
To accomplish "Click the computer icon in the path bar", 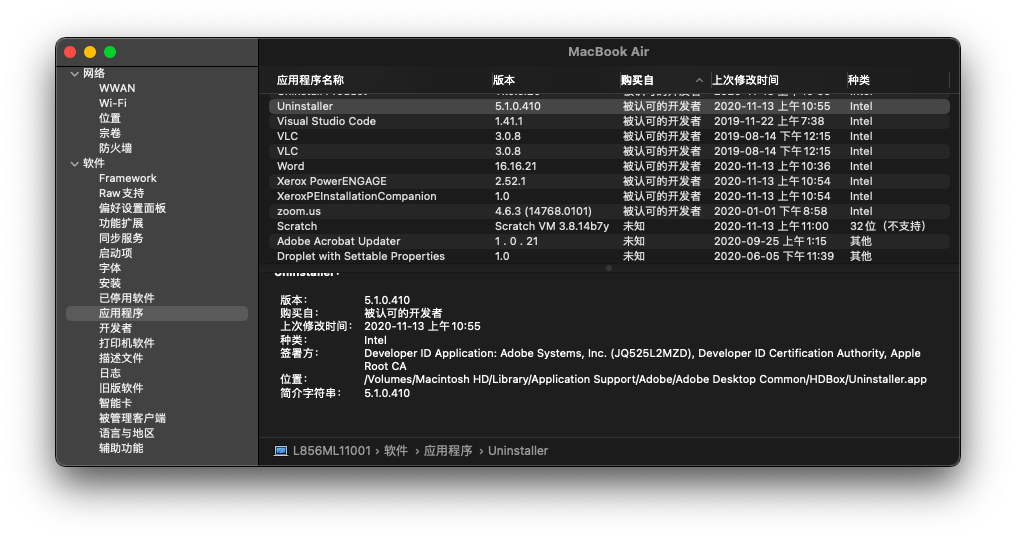I will coord(281,451).
